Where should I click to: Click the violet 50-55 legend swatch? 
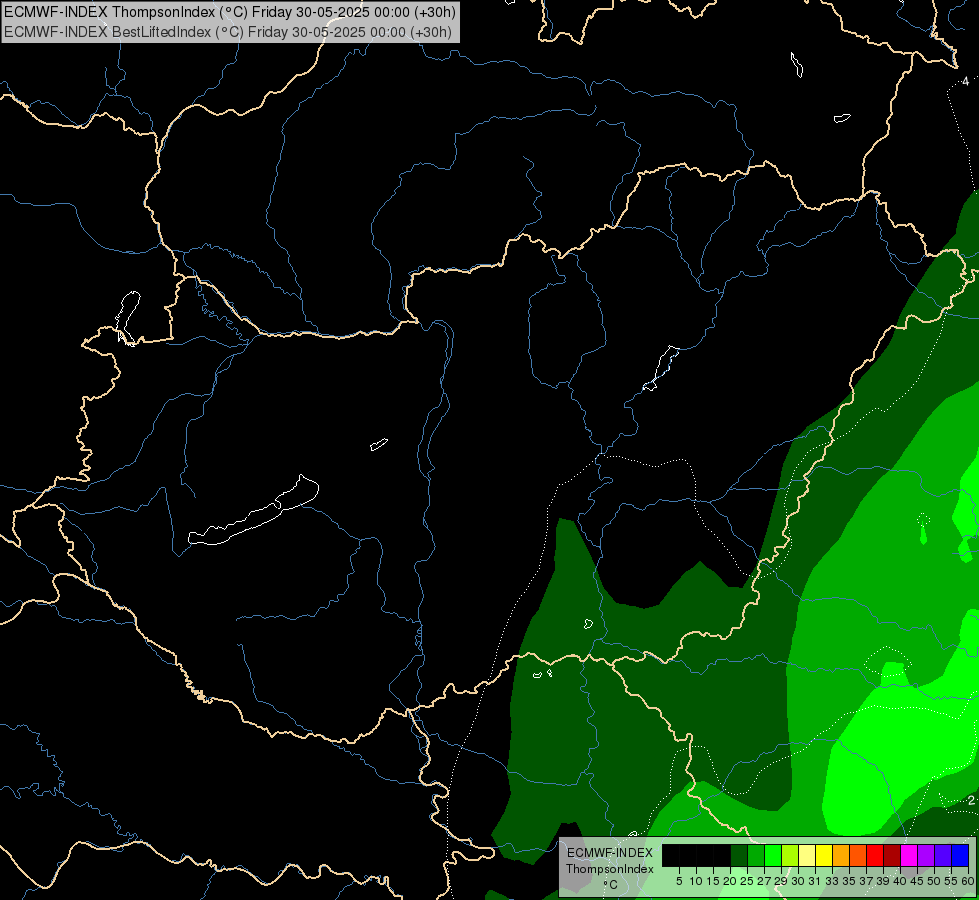(x=943, y=855)
